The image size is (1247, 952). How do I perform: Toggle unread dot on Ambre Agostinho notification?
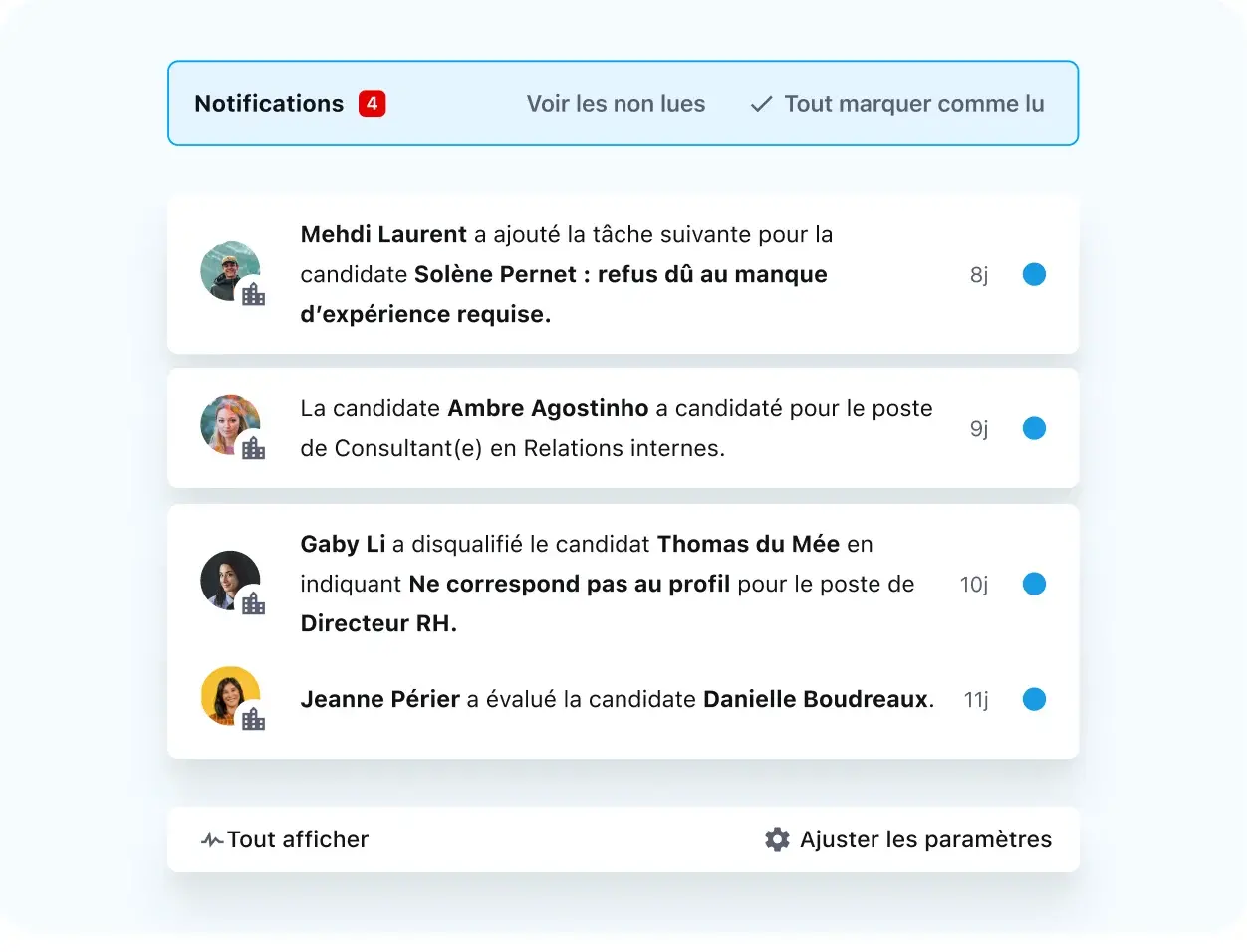click(1034, 428)
